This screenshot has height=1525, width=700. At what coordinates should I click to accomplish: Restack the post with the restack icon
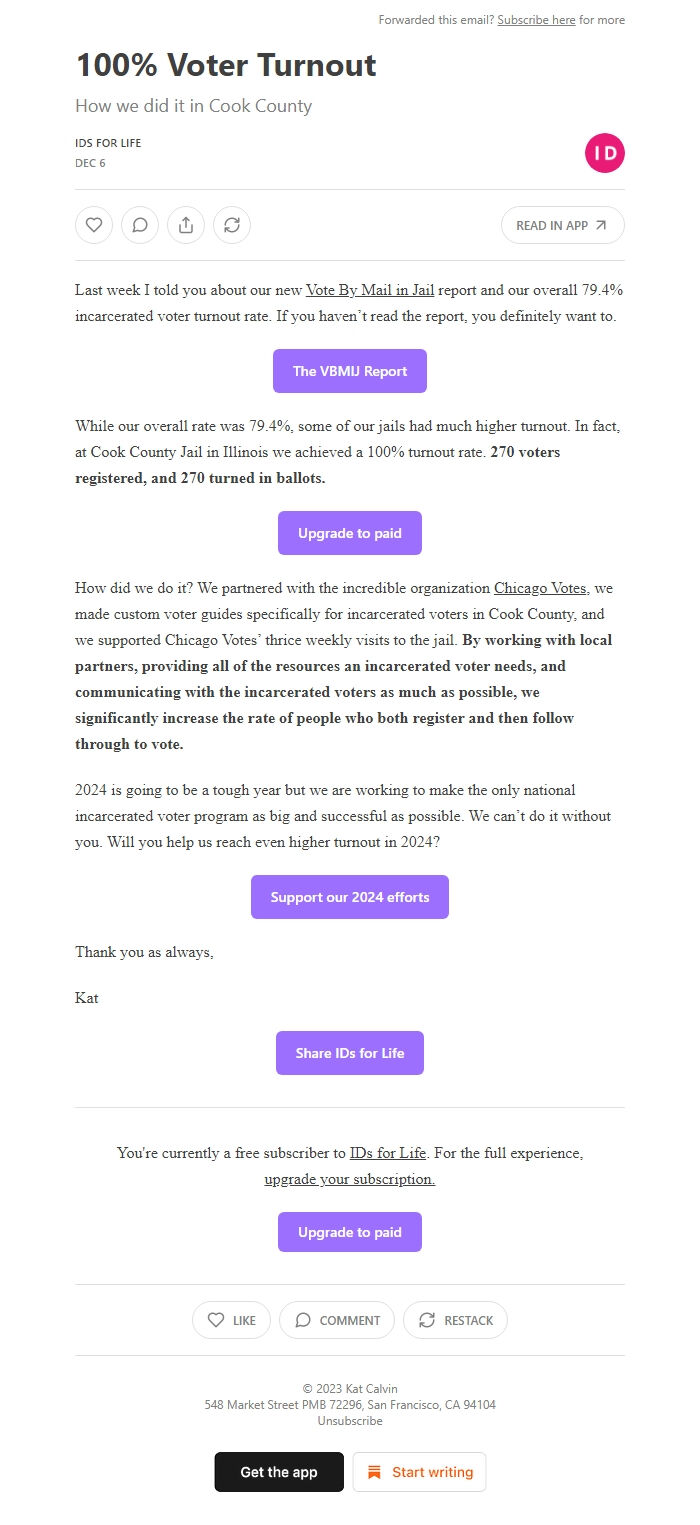pyautogui.click(x=232, y=225)
